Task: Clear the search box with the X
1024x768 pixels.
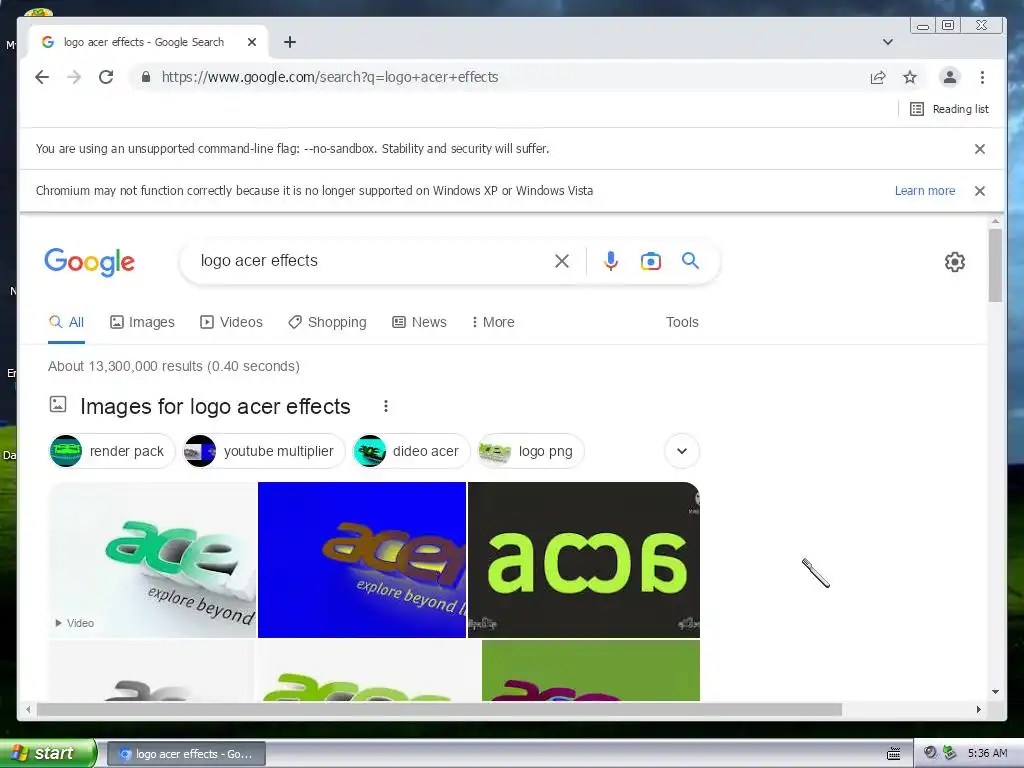Action: (562, 261)
